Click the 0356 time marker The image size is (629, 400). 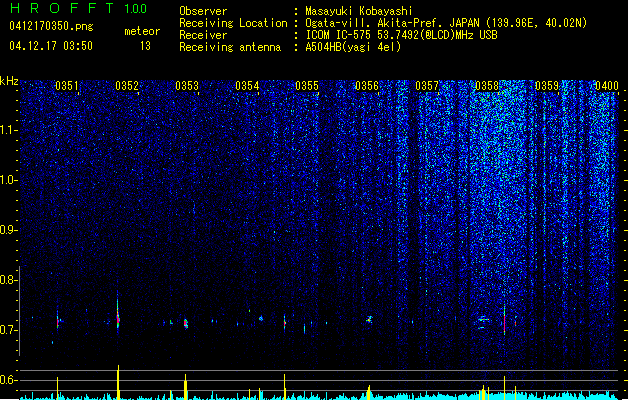(367, 86)
